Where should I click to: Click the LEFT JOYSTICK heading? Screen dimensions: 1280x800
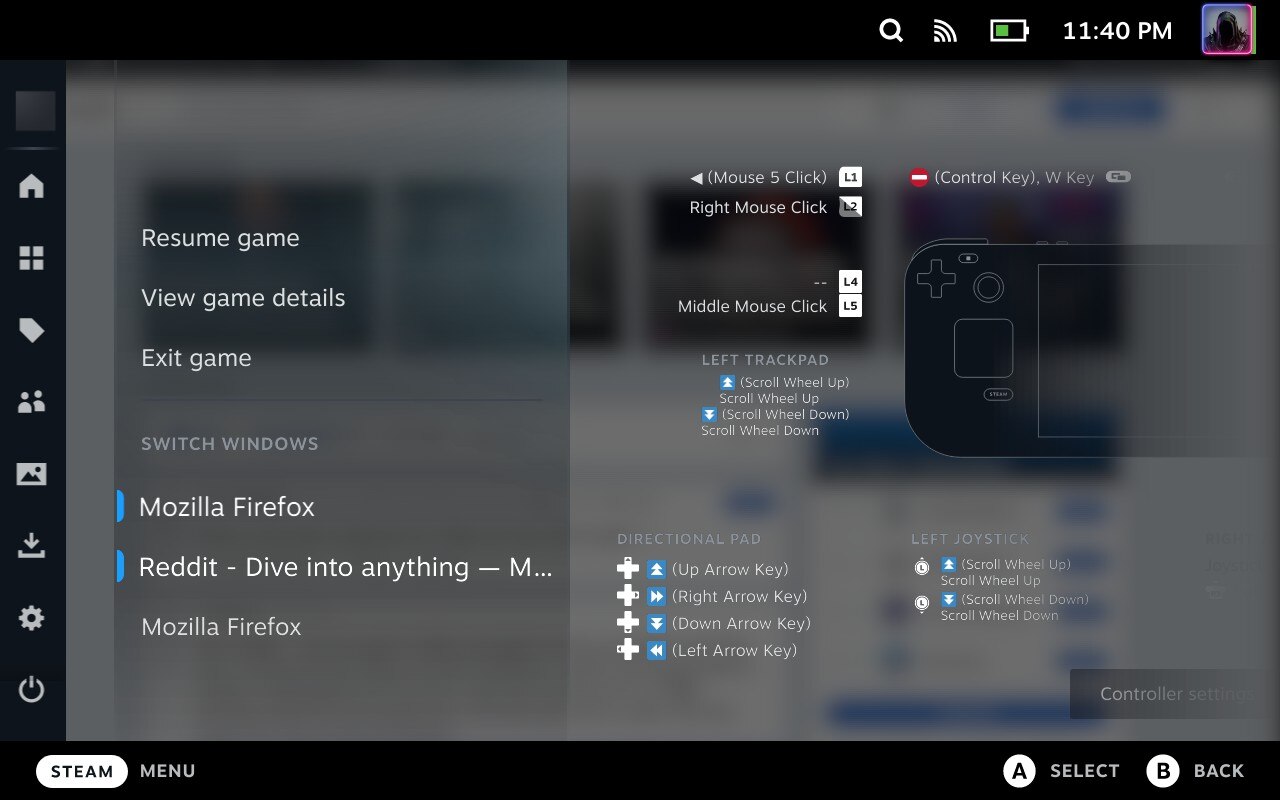coord(970,539)
